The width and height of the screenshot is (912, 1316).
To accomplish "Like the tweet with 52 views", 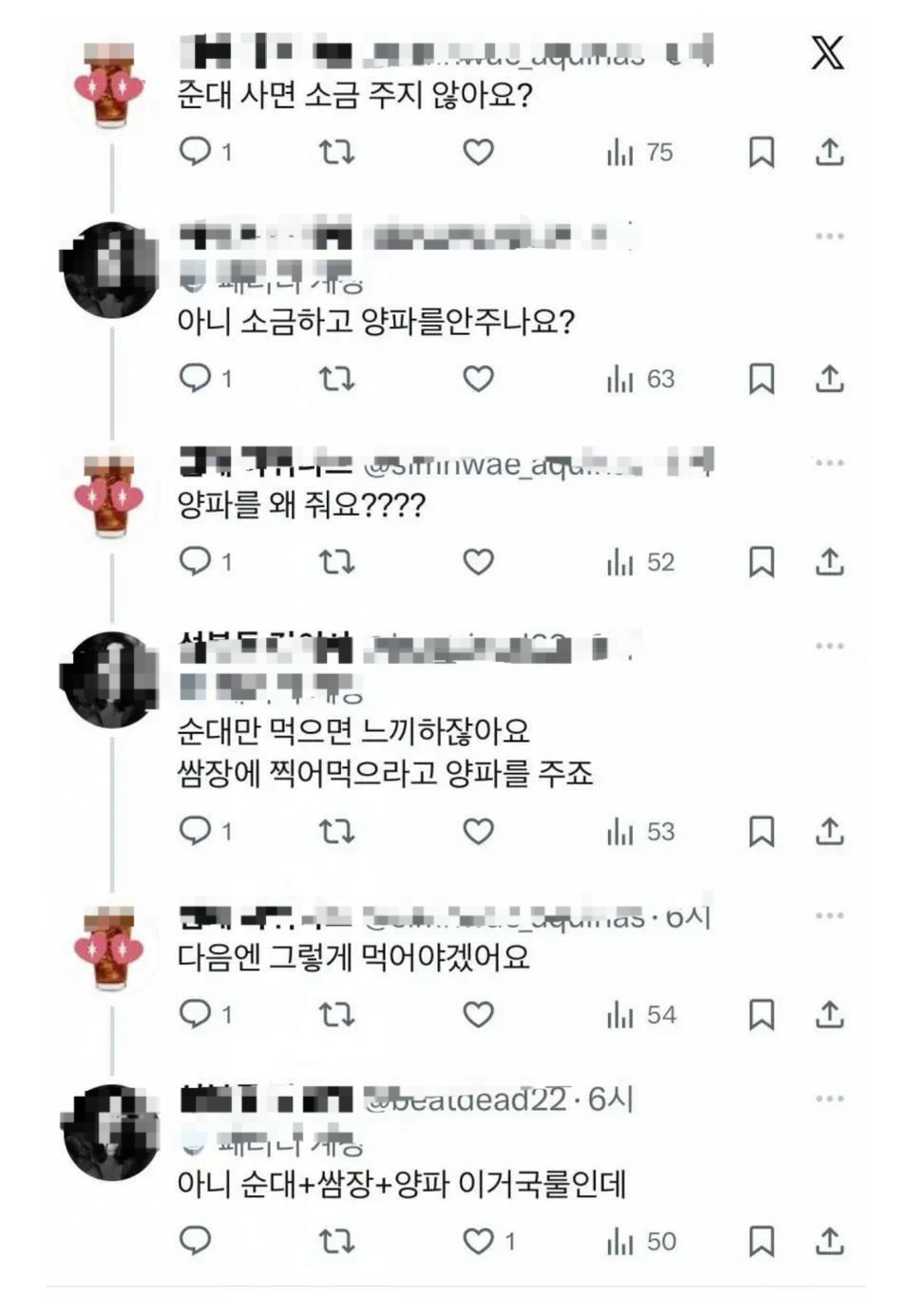I will pos(478,562).
